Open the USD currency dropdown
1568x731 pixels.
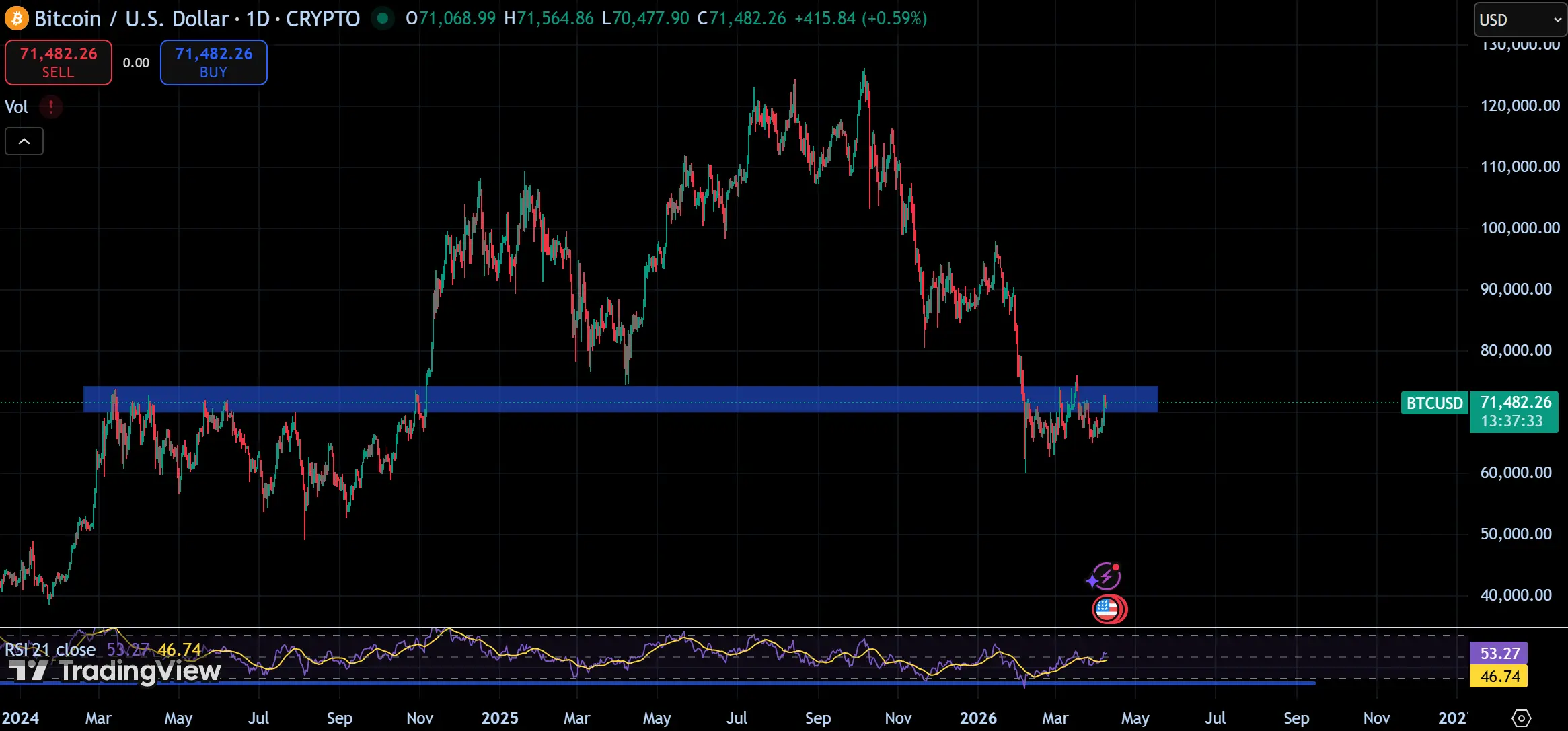coord(1519,20)
